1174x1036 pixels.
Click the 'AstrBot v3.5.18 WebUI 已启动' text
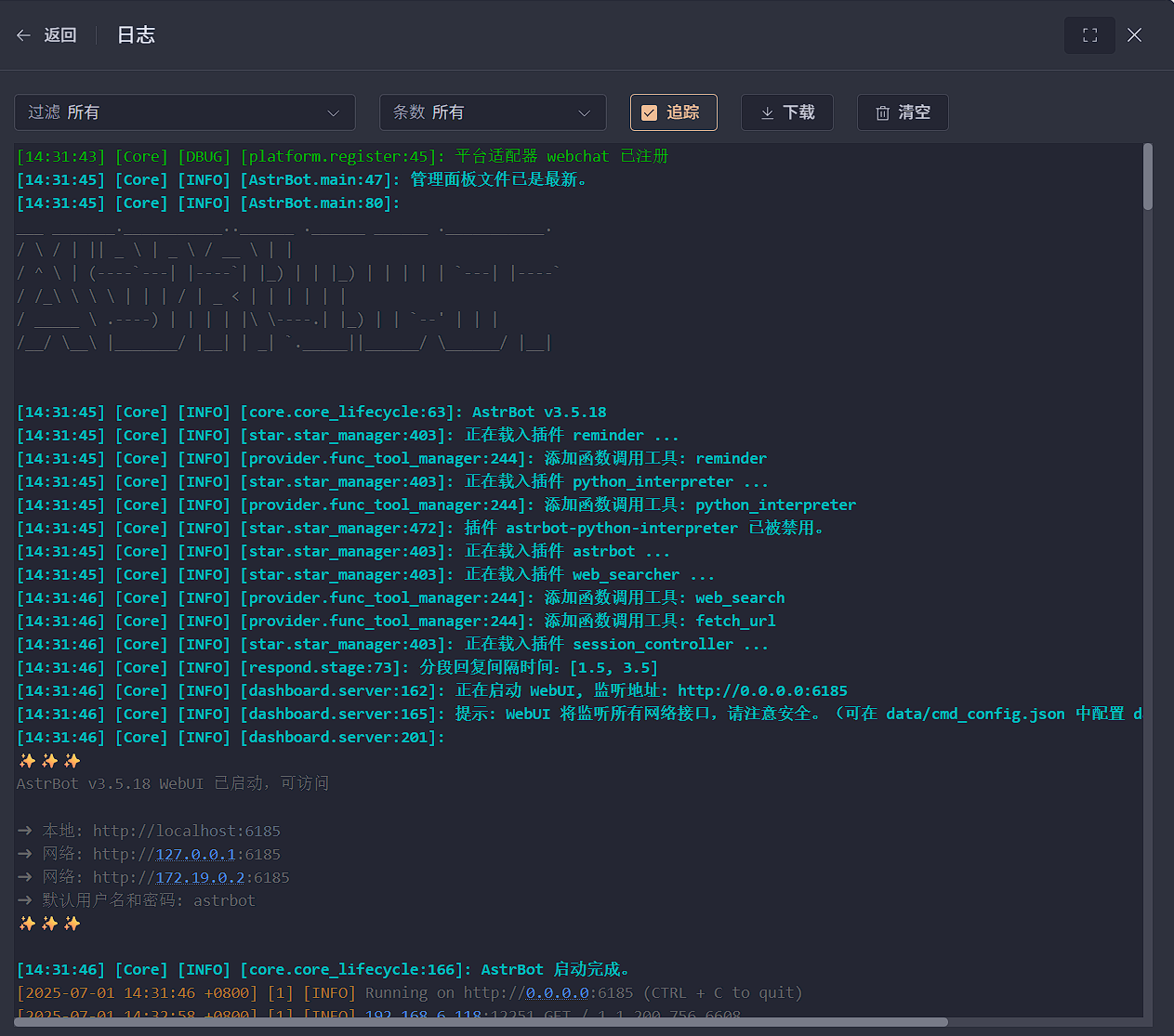[x=173, y=784]
